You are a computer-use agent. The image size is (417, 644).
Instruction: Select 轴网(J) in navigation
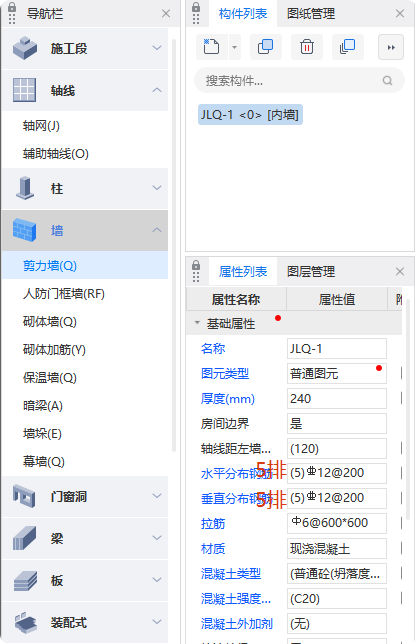[x=85, y=126]
